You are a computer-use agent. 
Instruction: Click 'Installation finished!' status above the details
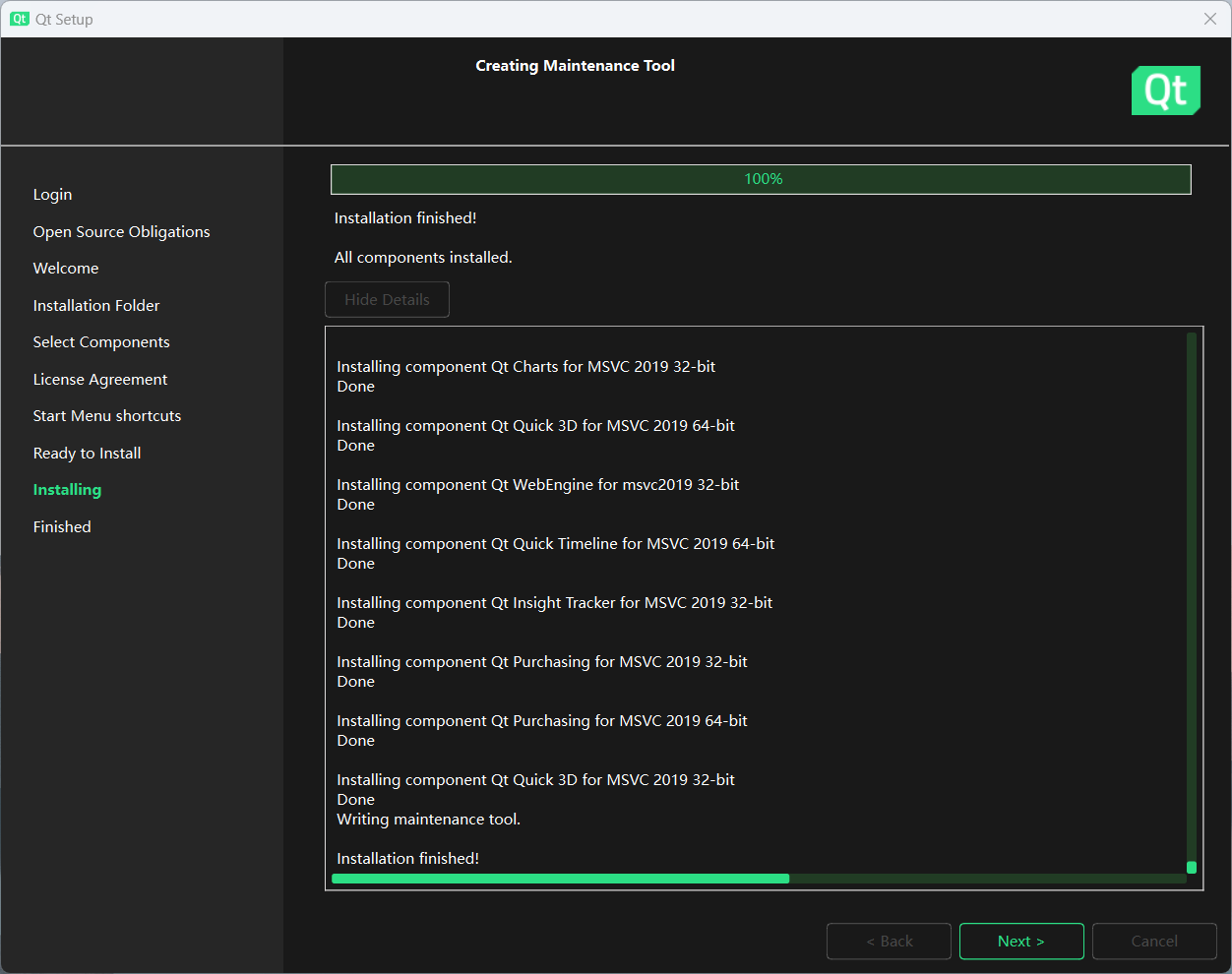point(405,218)
